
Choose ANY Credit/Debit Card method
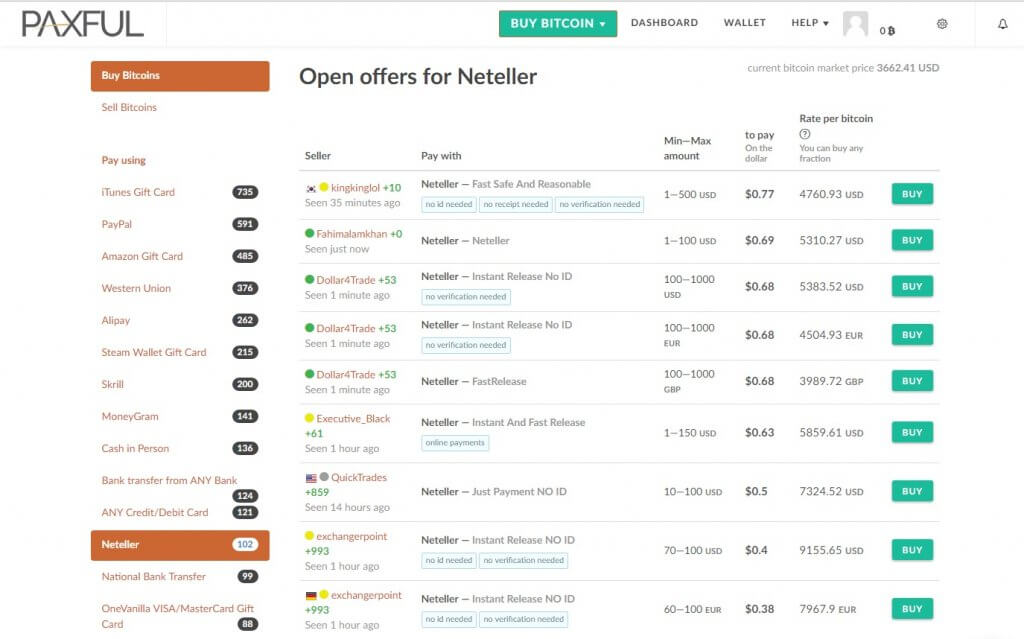(155, 512)
